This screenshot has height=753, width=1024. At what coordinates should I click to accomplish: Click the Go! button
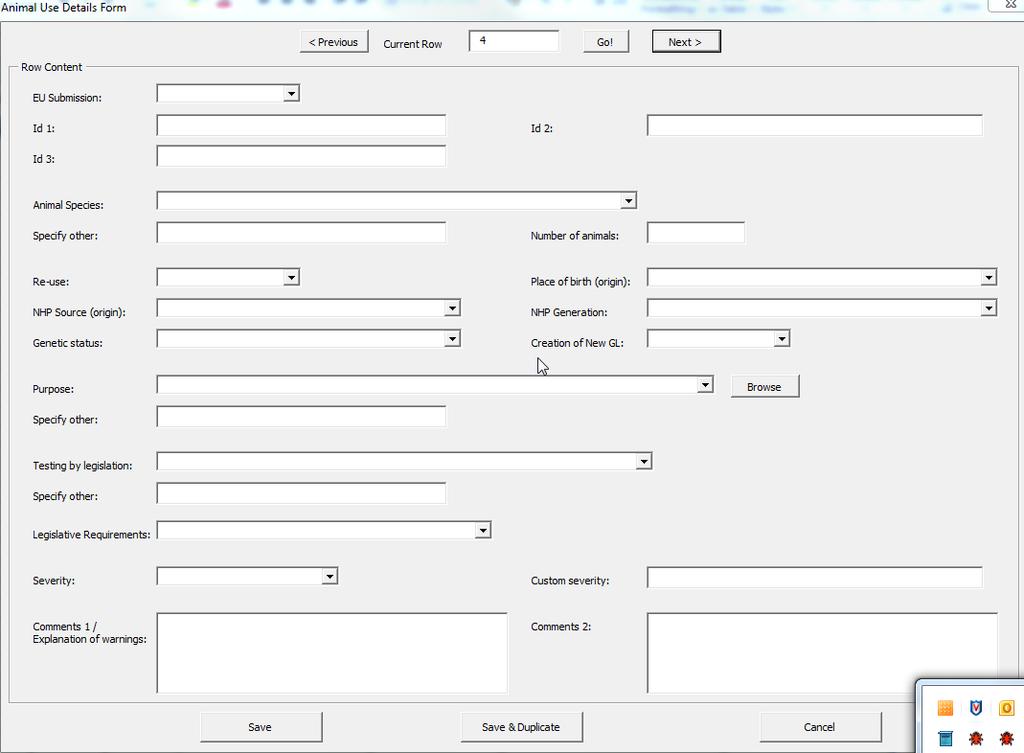point(605,42)
